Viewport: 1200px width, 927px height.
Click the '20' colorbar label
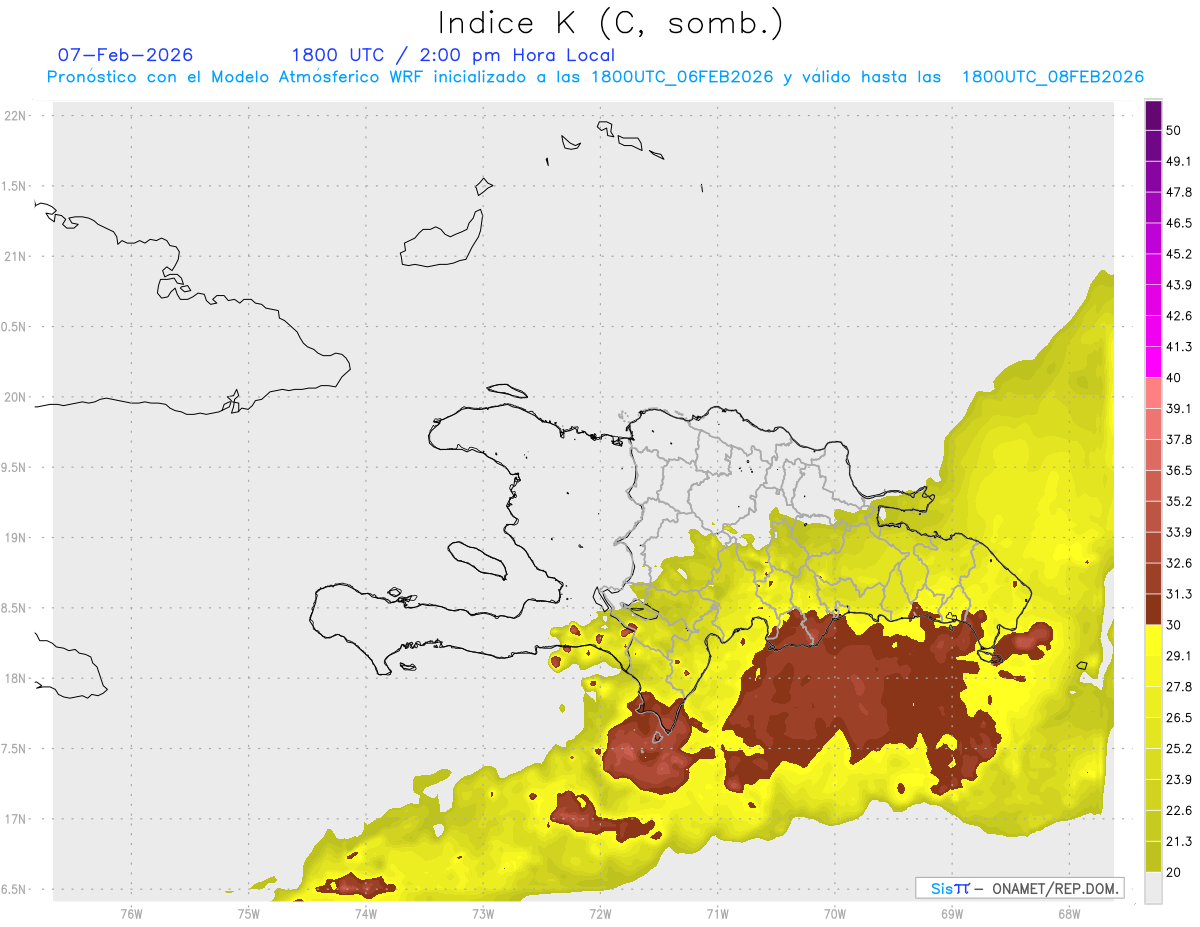click(x=1174, y=872)
